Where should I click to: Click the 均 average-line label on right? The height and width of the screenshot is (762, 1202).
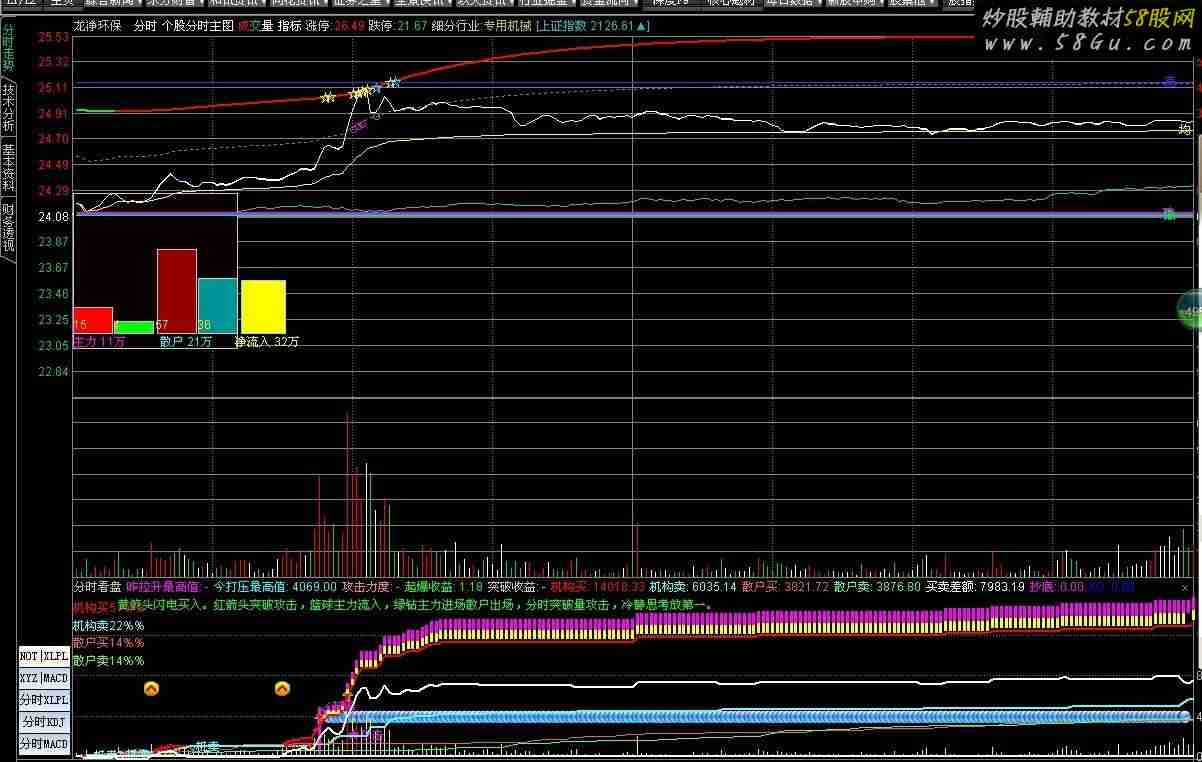1185,129
